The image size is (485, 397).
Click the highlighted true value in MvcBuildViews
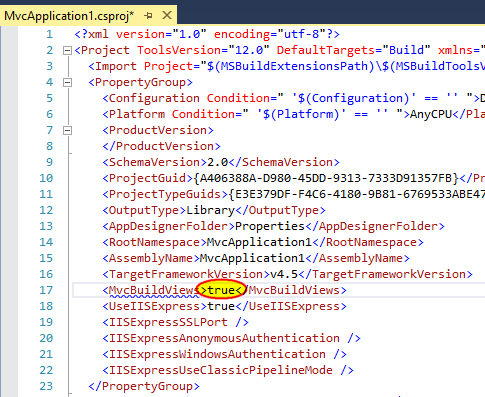tap(221, 290)
